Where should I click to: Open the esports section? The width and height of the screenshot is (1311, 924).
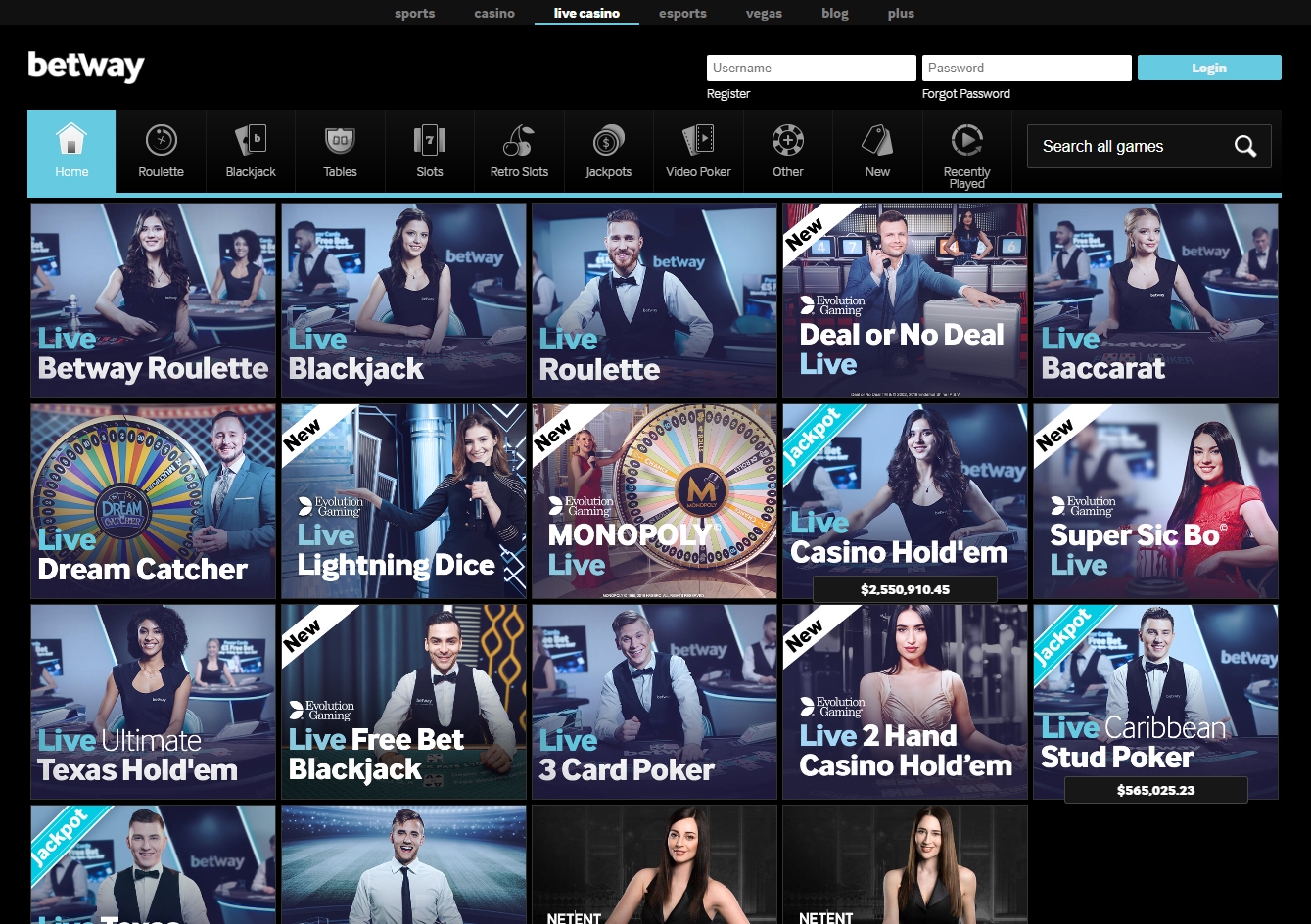coord(682,13)
